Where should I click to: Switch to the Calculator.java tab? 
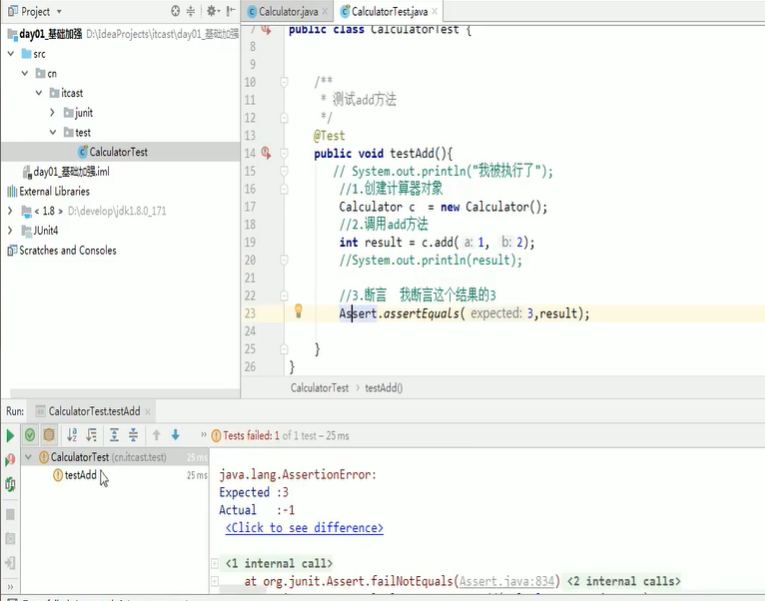click(x=288, y=12)
